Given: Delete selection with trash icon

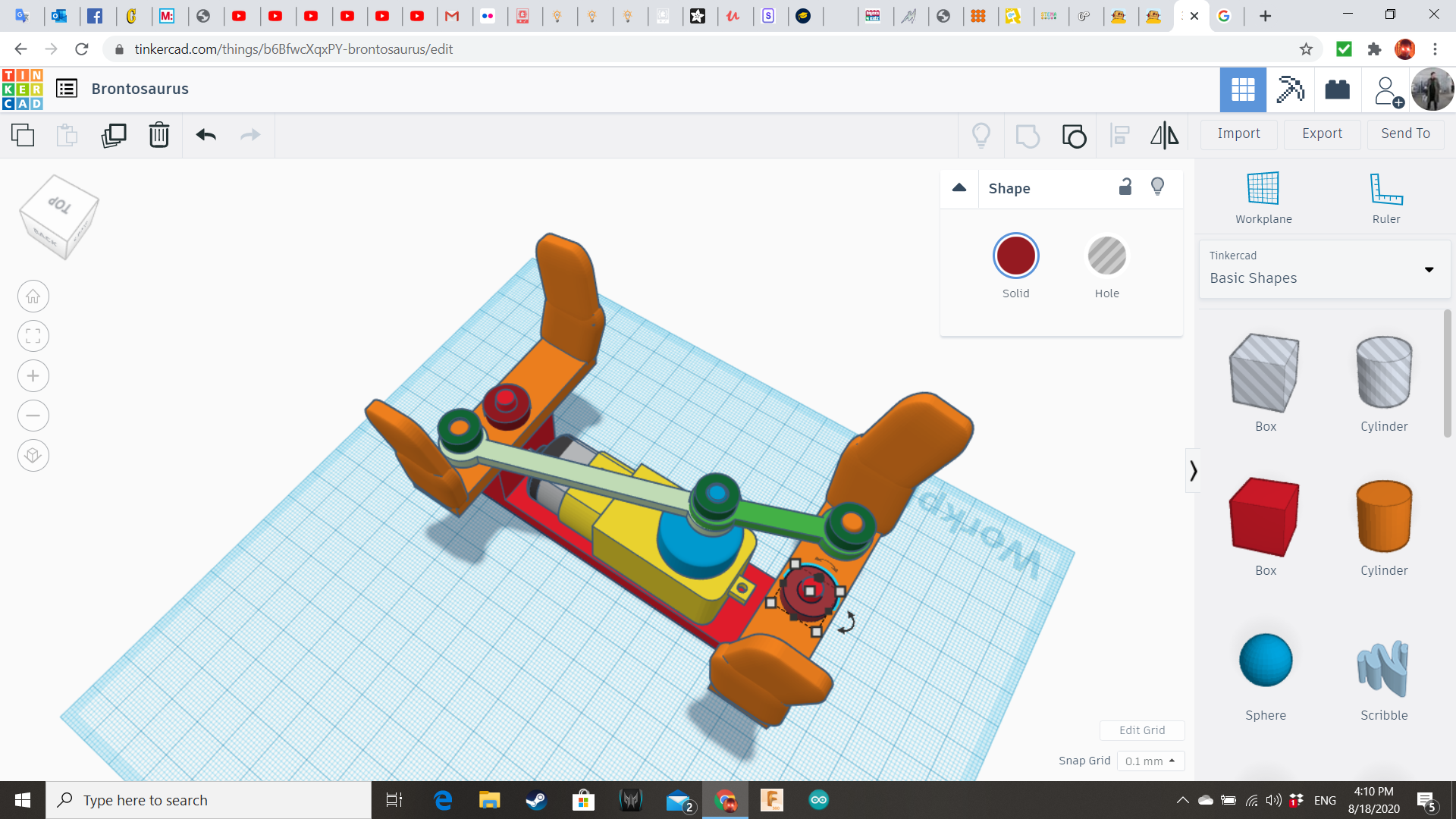Looking at the screenshot, I should click(x=158, y=136).
